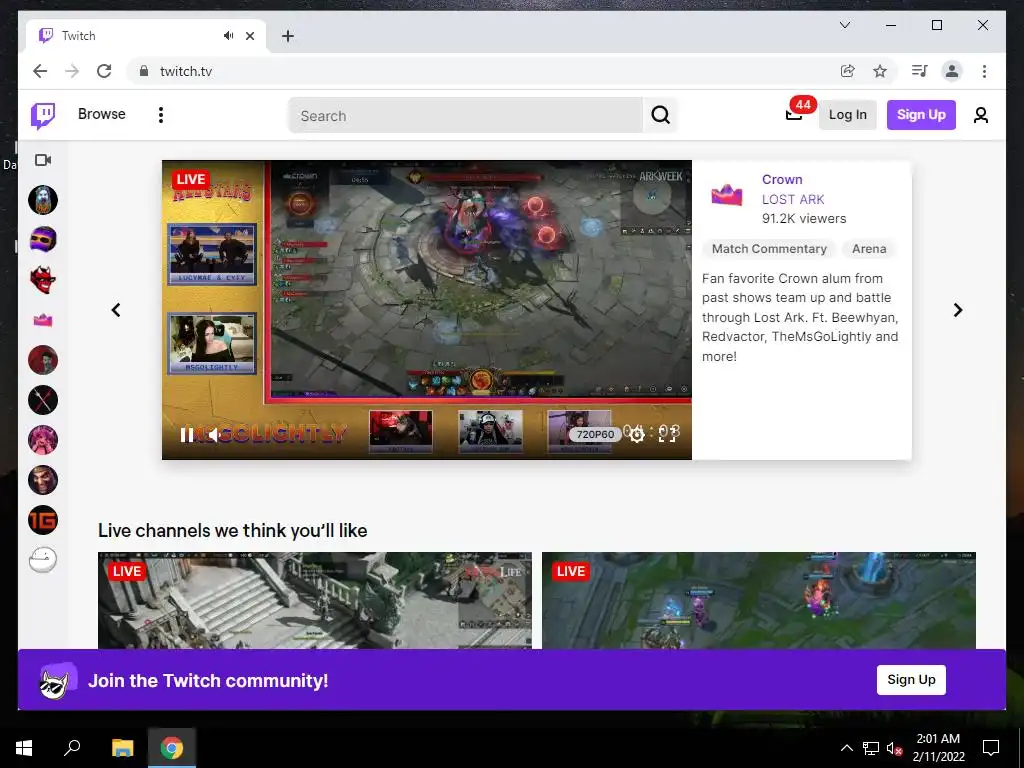The height and width of the screenshot is (768, 1024).
Task: Open the red devil avatar channel
Action: pos(43,280)
